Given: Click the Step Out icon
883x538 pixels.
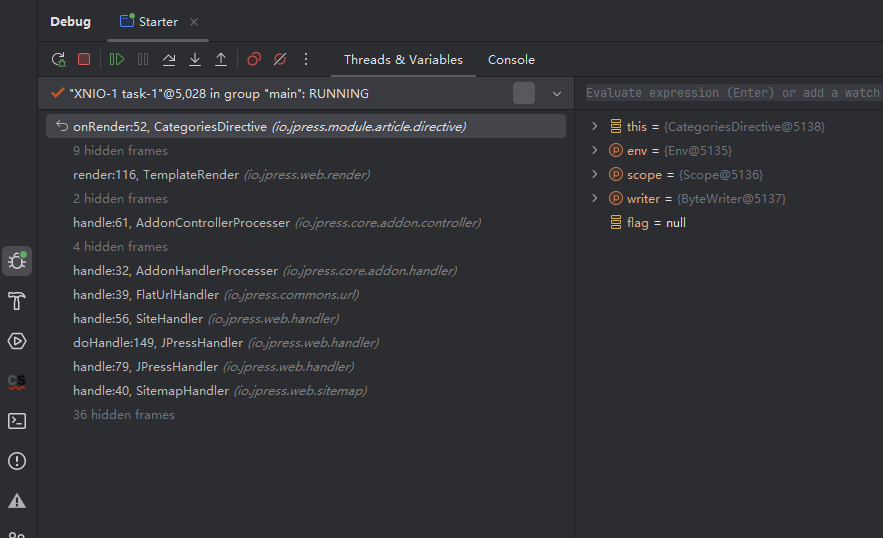Looking at the screenshot, I should (x=221, y=60).
